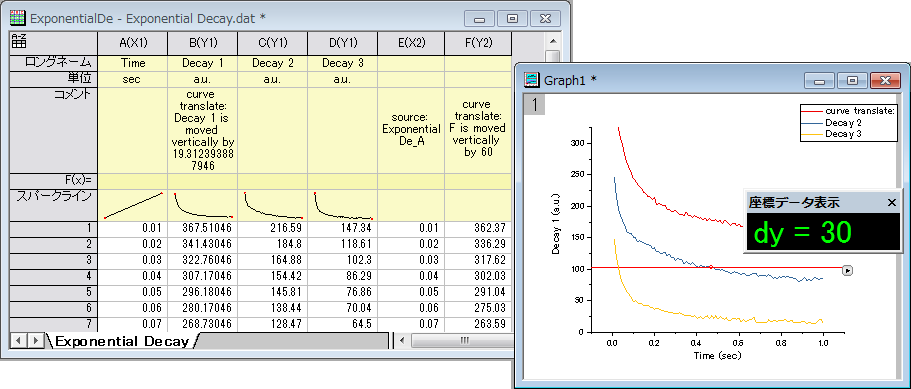Click the 座標データ表示 panel title
This screenshot has width=911, height=389.
[794, 203]
